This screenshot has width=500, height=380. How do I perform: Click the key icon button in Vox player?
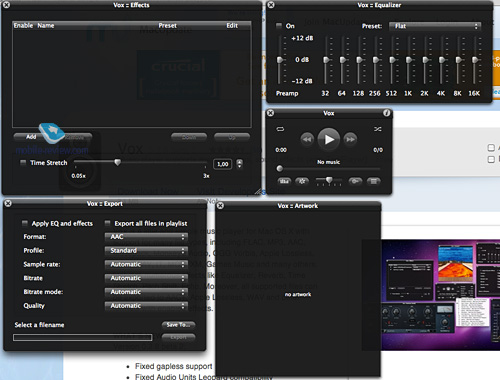point(355,181)
